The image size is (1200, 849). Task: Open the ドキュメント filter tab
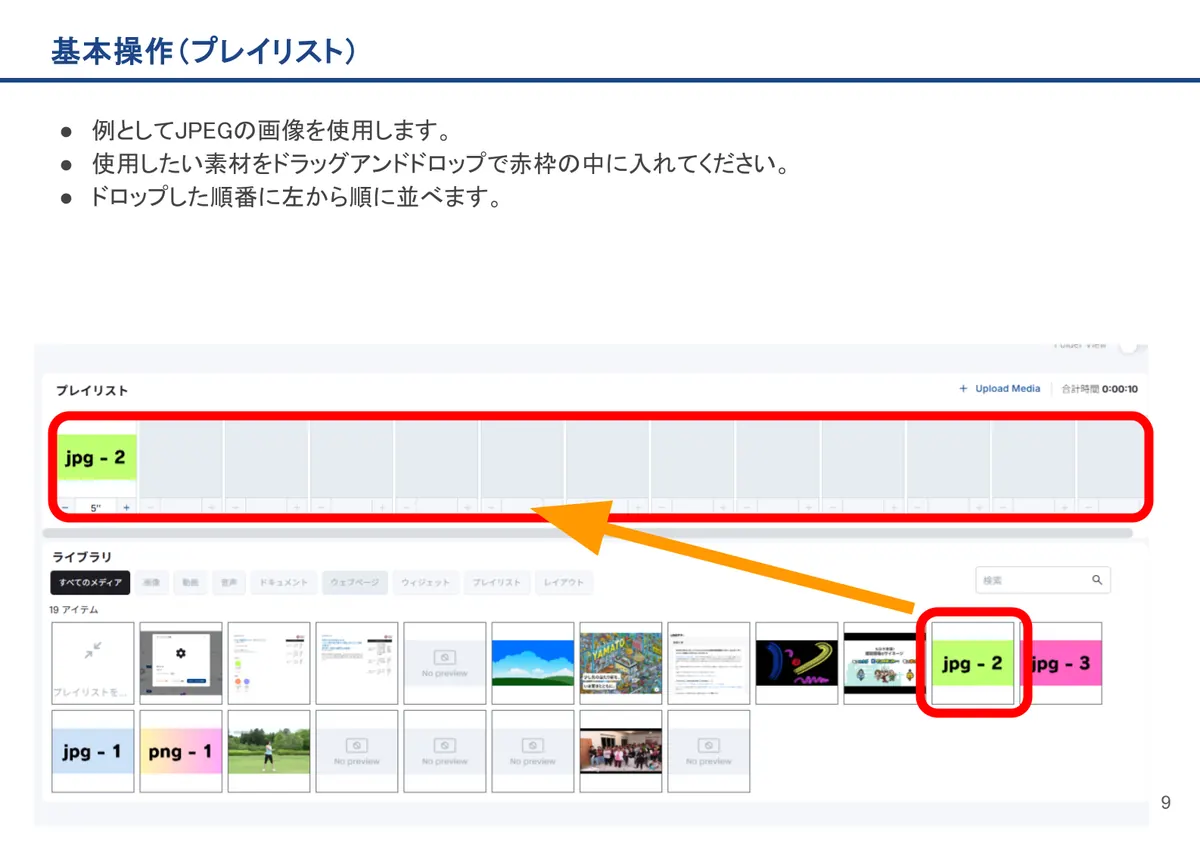point(283,582)
